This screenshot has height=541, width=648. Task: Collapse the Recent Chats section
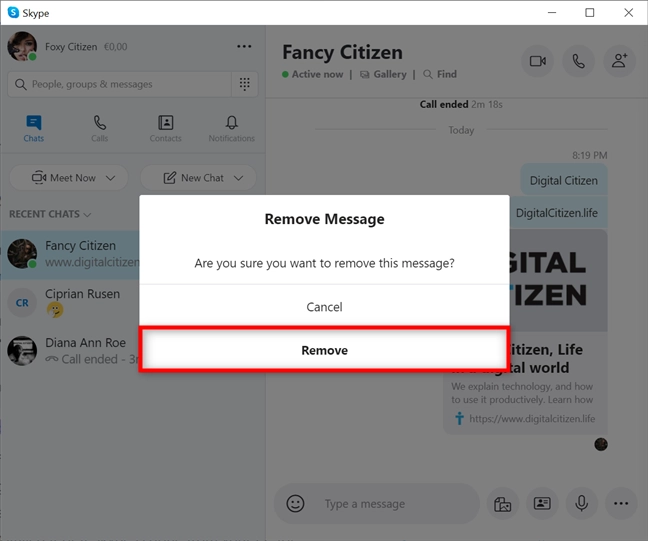[x=50, y=214]
